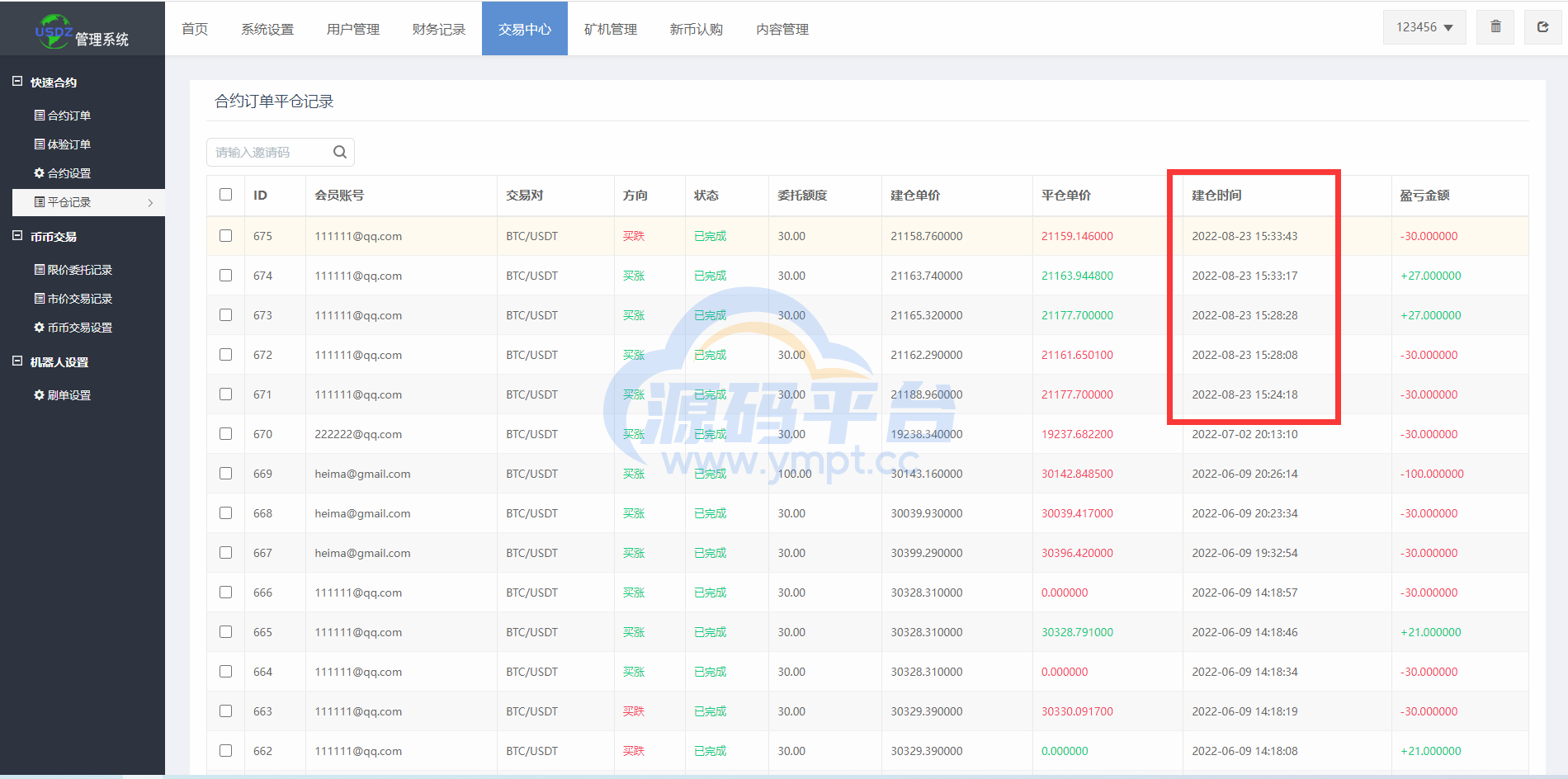Viewport: 1568px width, 779px height.
Task: Open 合约设置 gear item in sidebar
Action: 63,173
